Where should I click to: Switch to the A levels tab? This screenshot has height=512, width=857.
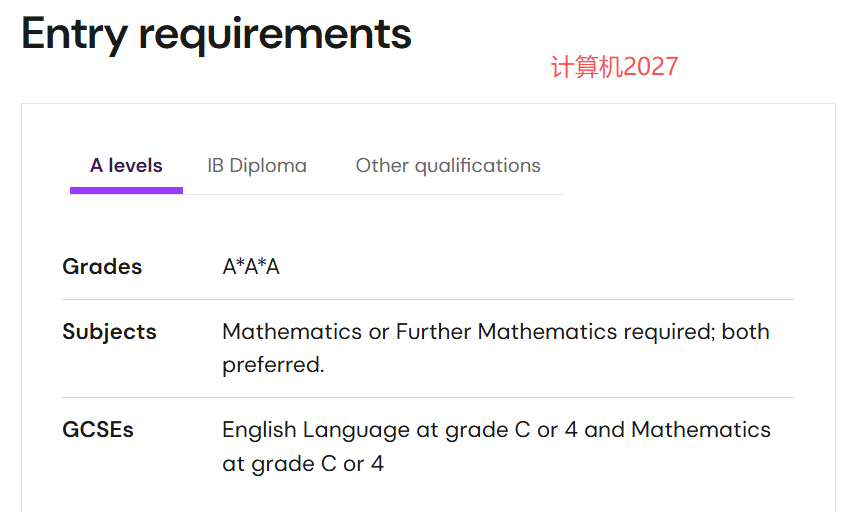[126, 166]
